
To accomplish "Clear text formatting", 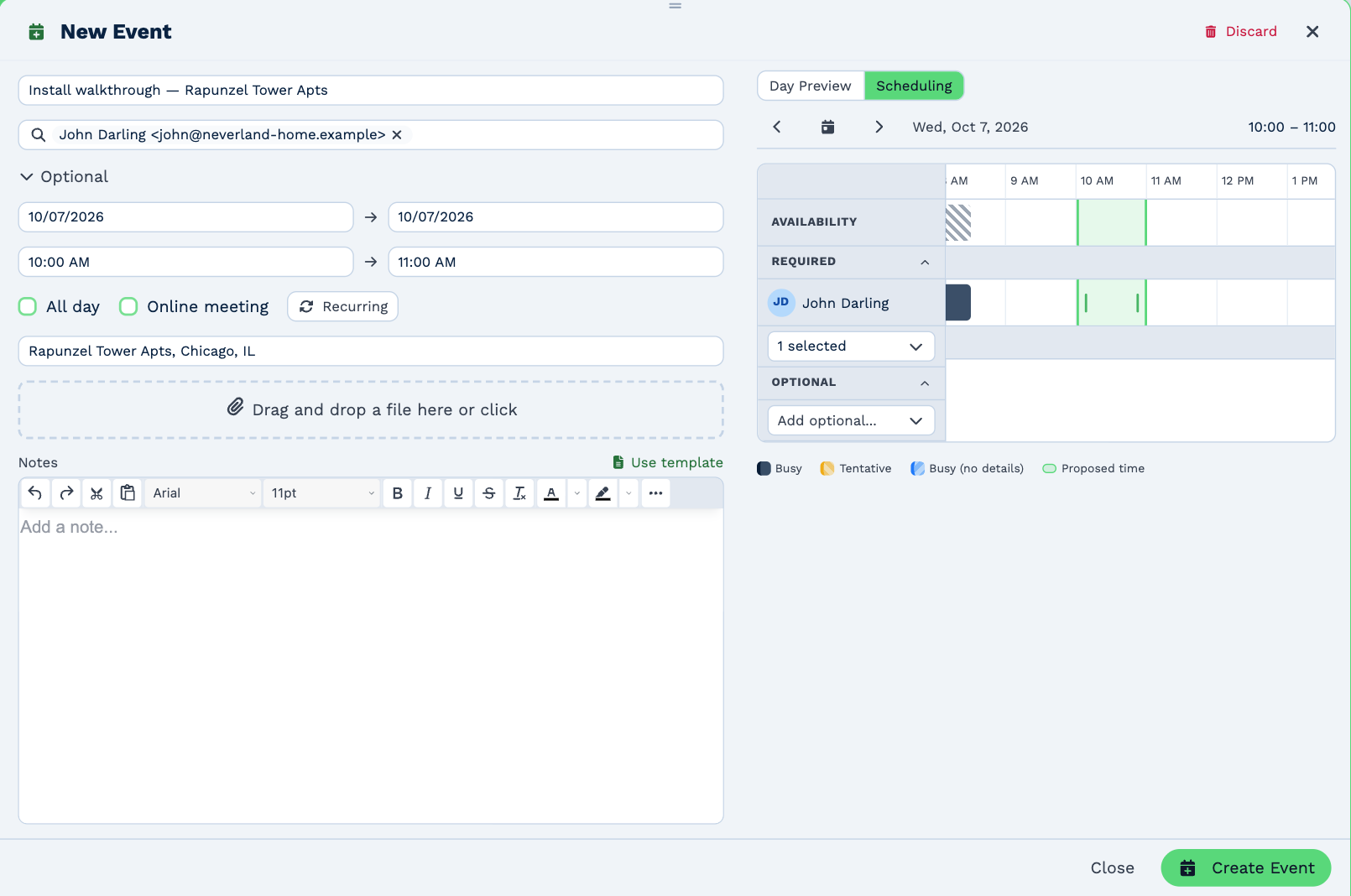I will click(x=519, y=493).
